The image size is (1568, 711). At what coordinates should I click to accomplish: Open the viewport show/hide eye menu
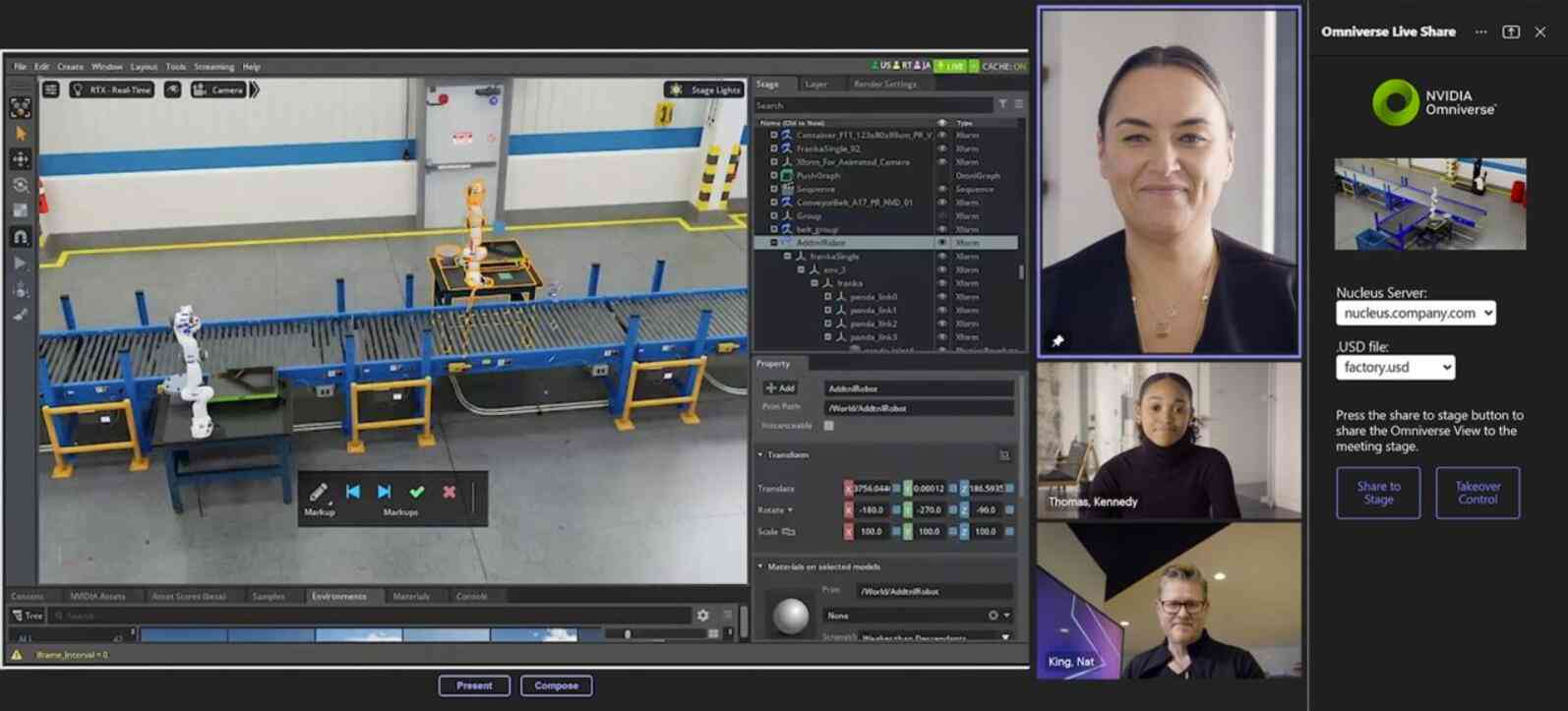pos(172,89)
